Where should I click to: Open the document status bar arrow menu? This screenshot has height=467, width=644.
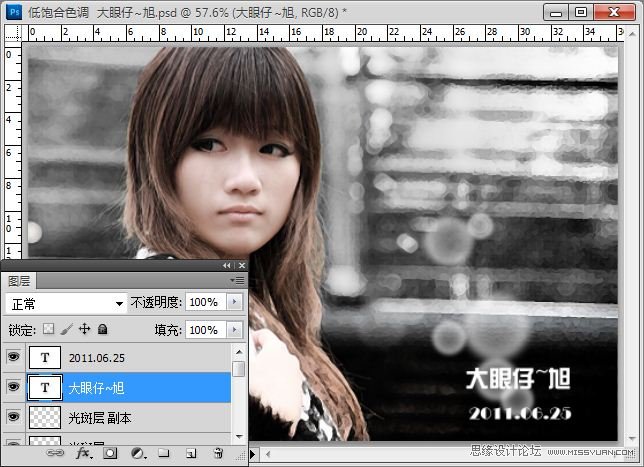(x=252, y=454)
